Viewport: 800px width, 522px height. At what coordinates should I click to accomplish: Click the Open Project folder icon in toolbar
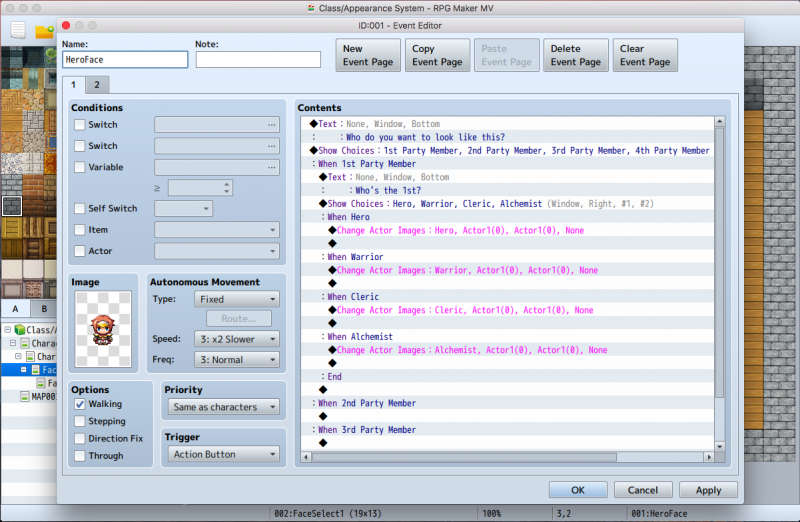[x=44, y=32]
